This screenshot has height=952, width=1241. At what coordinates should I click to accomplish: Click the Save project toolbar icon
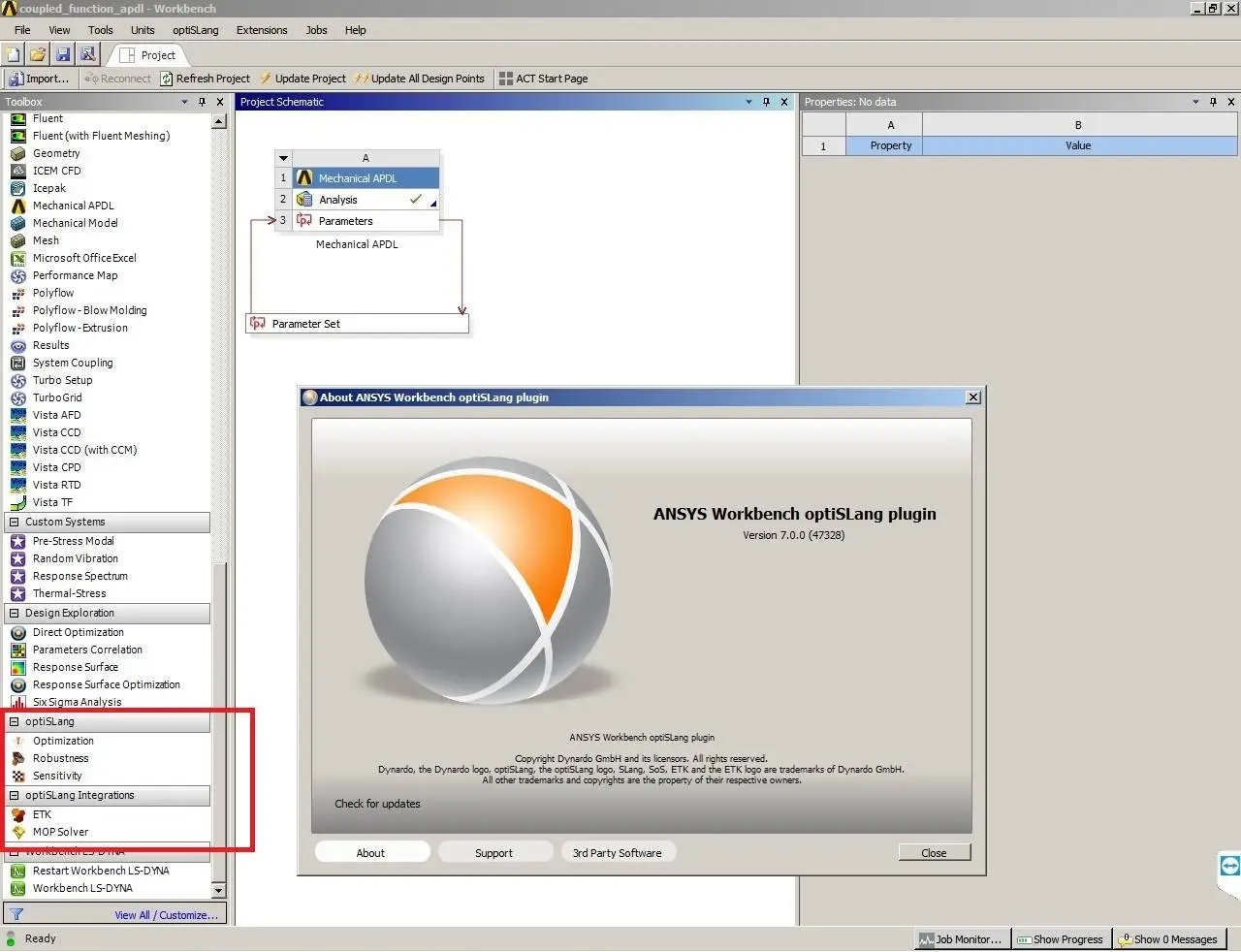pyautogui.click(x=63, y=55)
